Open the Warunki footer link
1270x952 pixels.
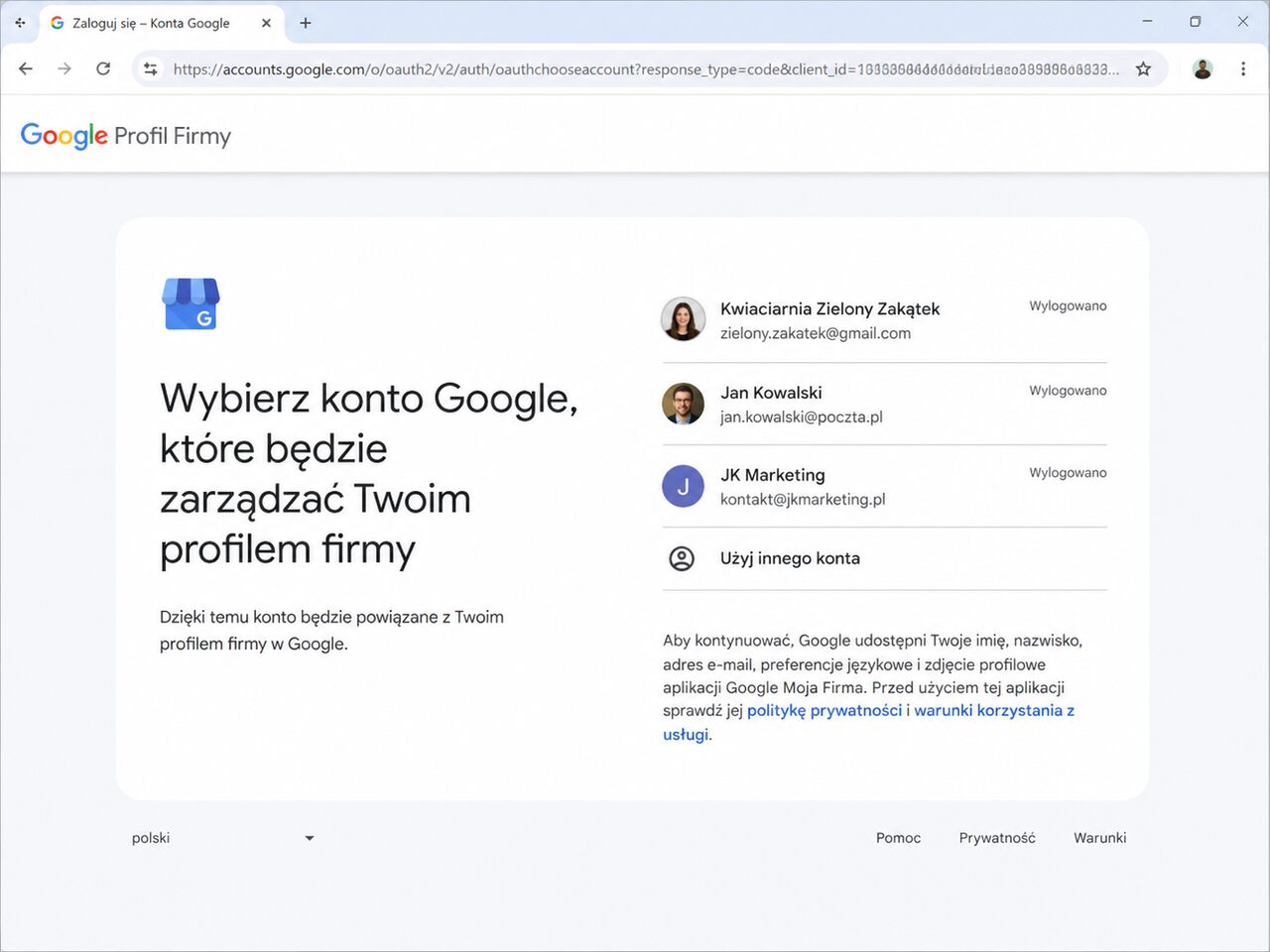point(1099,838)
